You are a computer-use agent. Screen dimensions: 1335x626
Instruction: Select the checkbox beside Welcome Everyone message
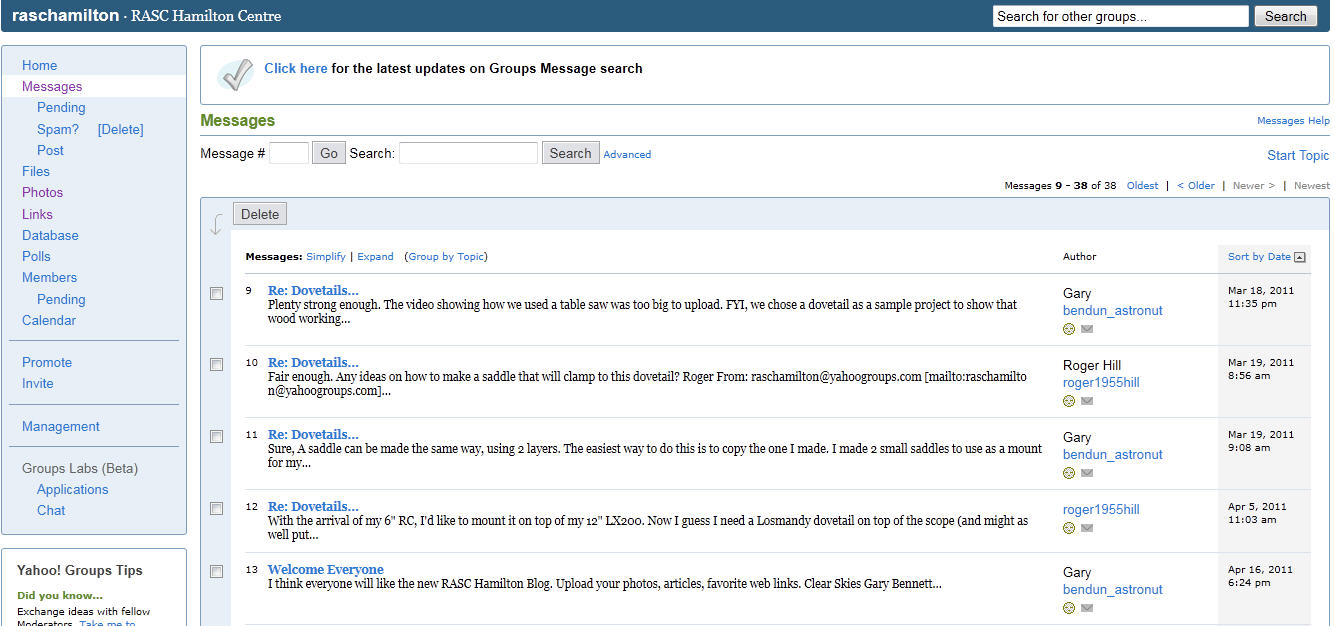coord(216,571)
